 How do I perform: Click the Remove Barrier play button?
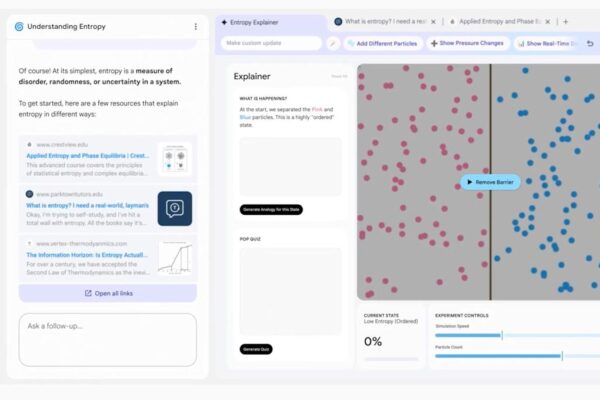click(x=490, y=182)
